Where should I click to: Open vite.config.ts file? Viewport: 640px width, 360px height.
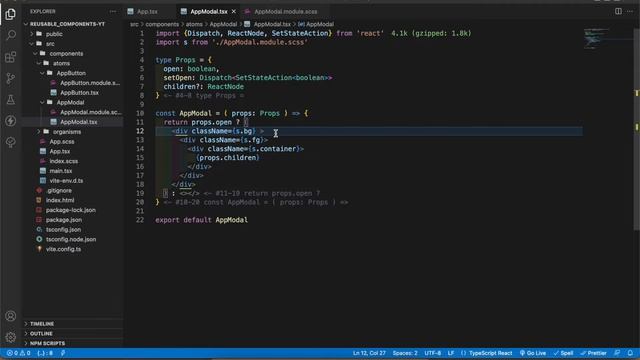63,249
